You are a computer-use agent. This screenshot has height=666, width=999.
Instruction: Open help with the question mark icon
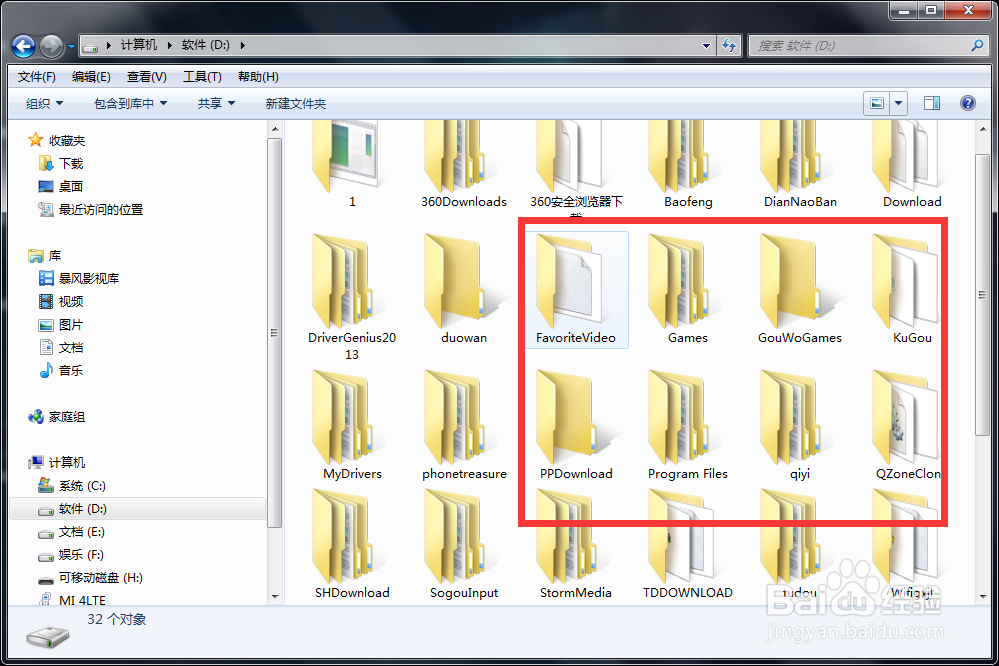click(968, 103)
